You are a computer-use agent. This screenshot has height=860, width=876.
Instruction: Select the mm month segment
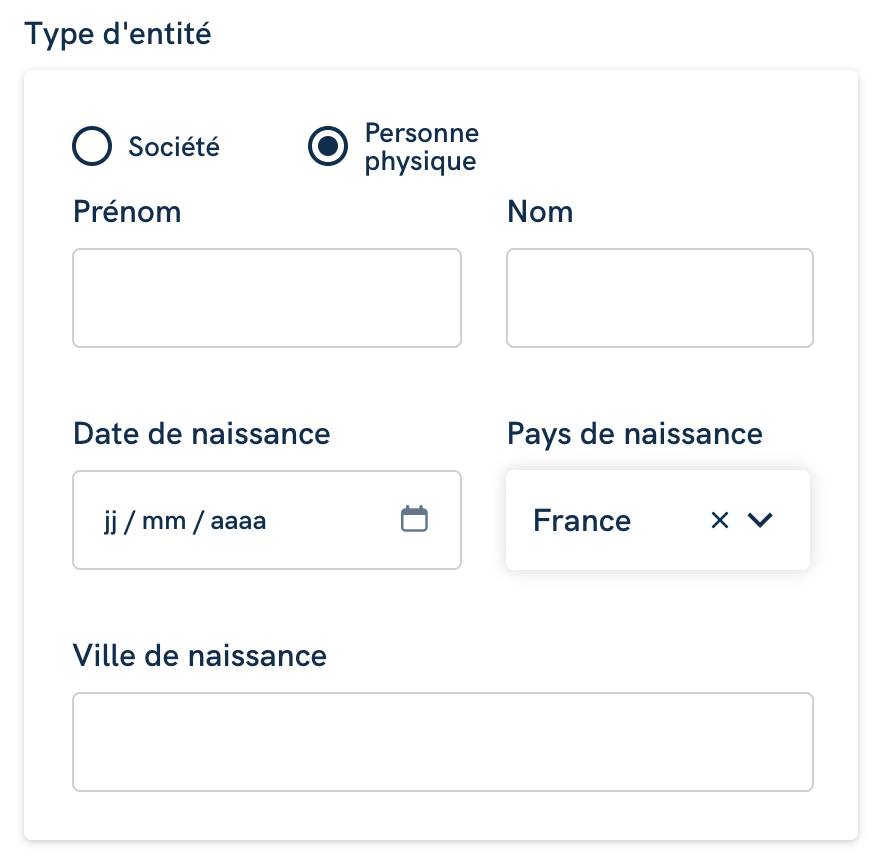click(x=164, y=522)
